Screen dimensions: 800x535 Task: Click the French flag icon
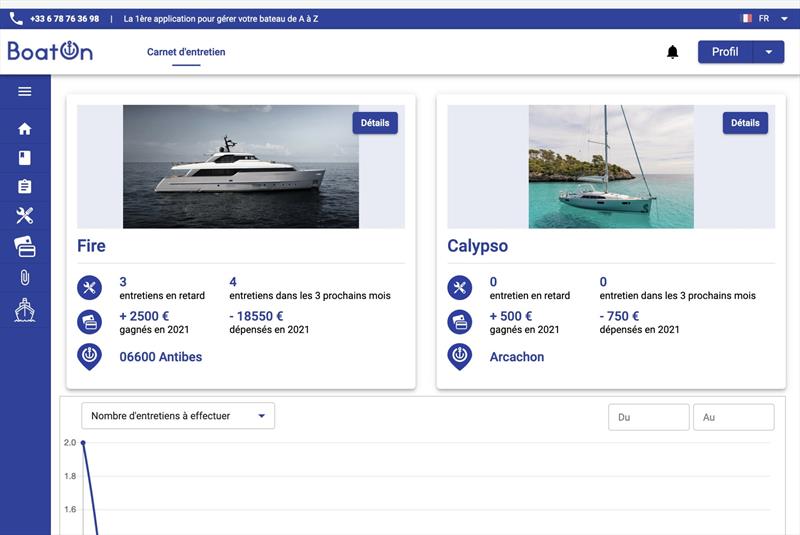(746, 18)
